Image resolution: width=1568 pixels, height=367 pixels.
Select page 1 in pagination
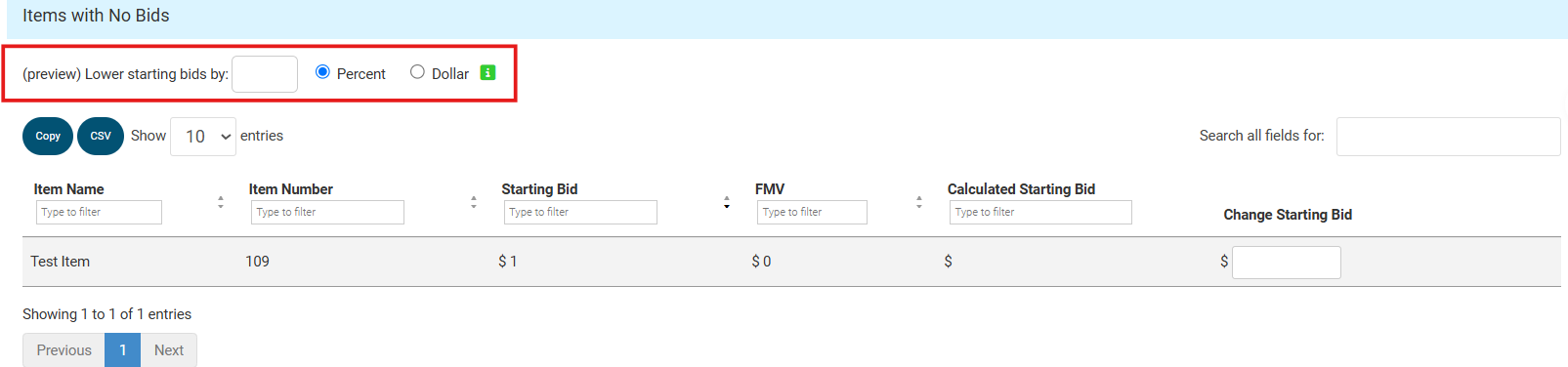click(123, 349)
